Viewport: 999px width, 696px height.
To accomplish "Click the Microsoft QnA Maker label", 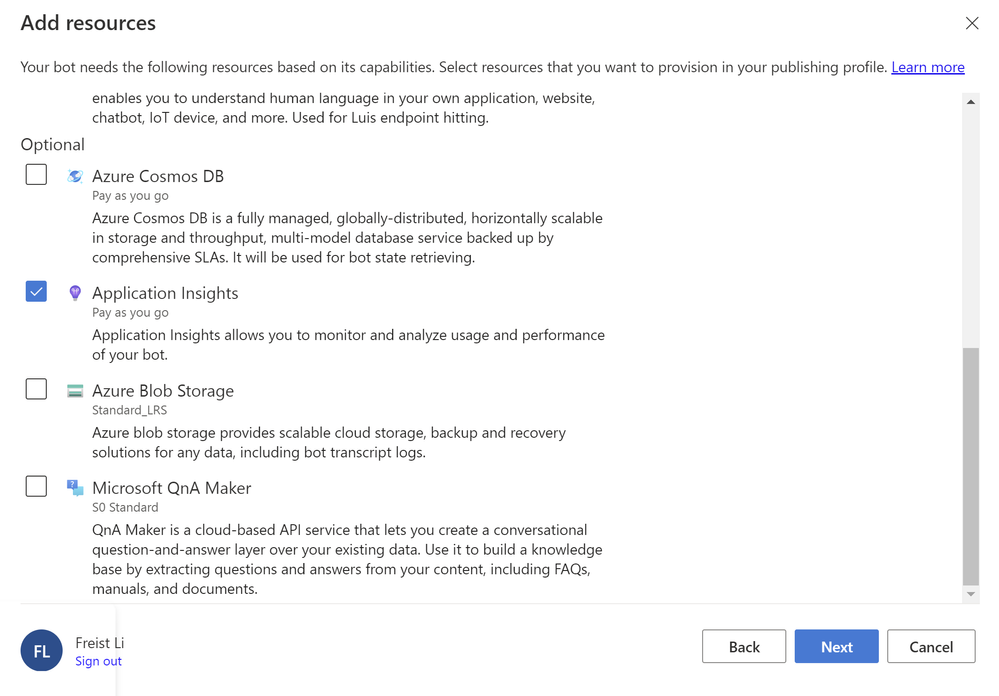I will pos(172,488).
